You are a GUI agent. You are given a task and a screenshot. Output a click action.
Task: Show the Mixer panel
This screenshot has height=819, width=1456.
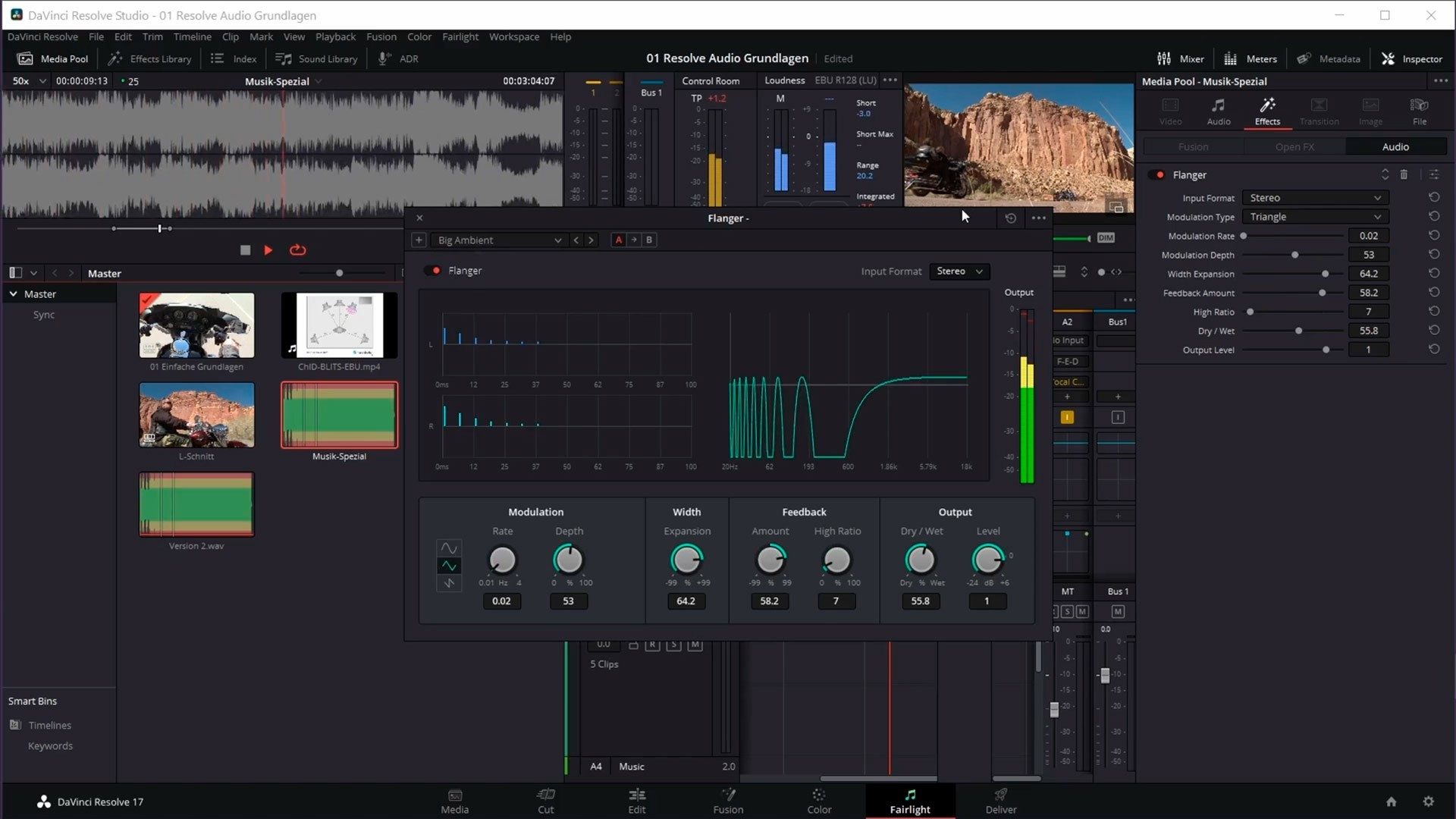(x=1181, y=58)
